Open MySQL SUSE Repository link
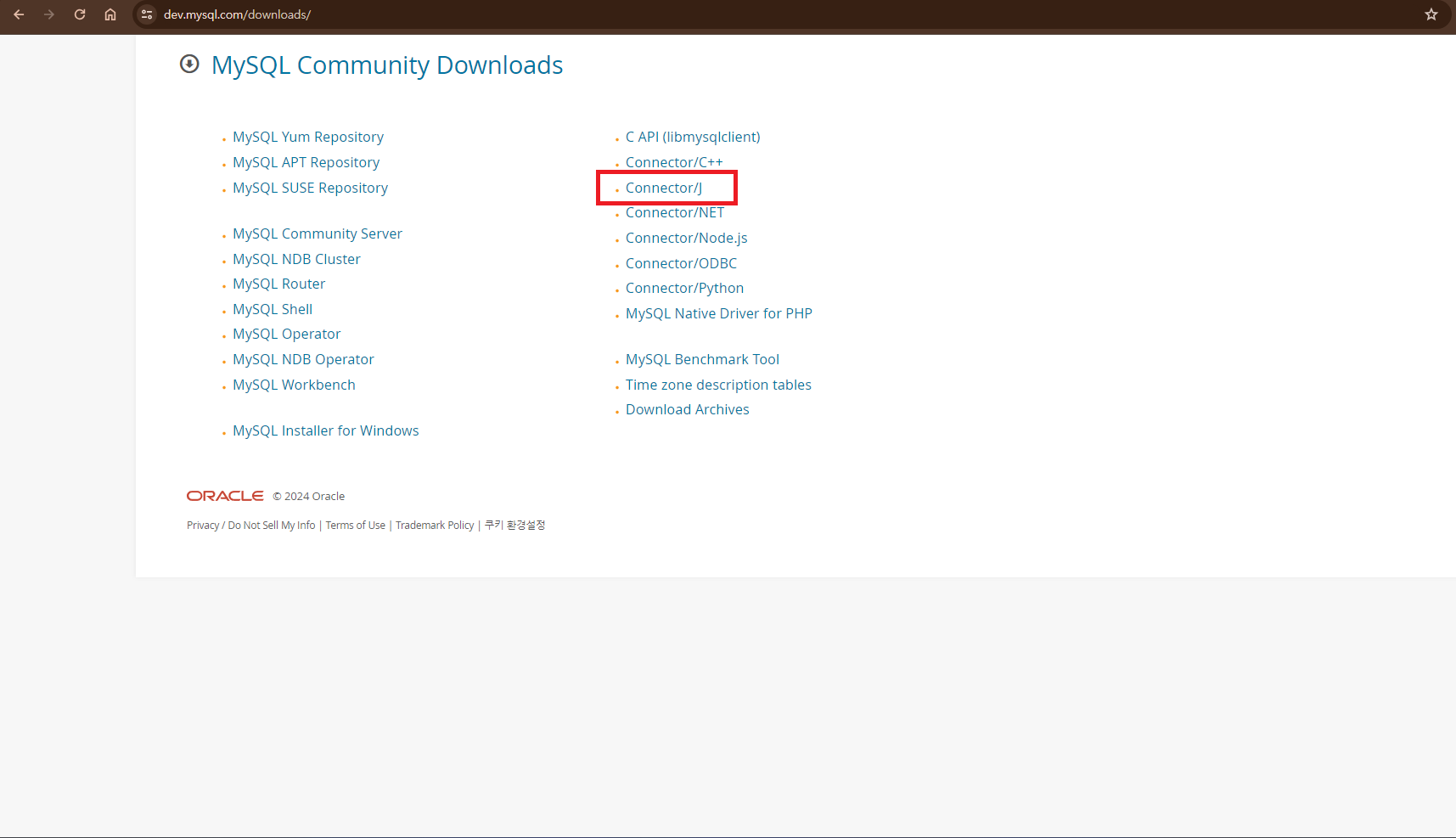 coord(310,188)
